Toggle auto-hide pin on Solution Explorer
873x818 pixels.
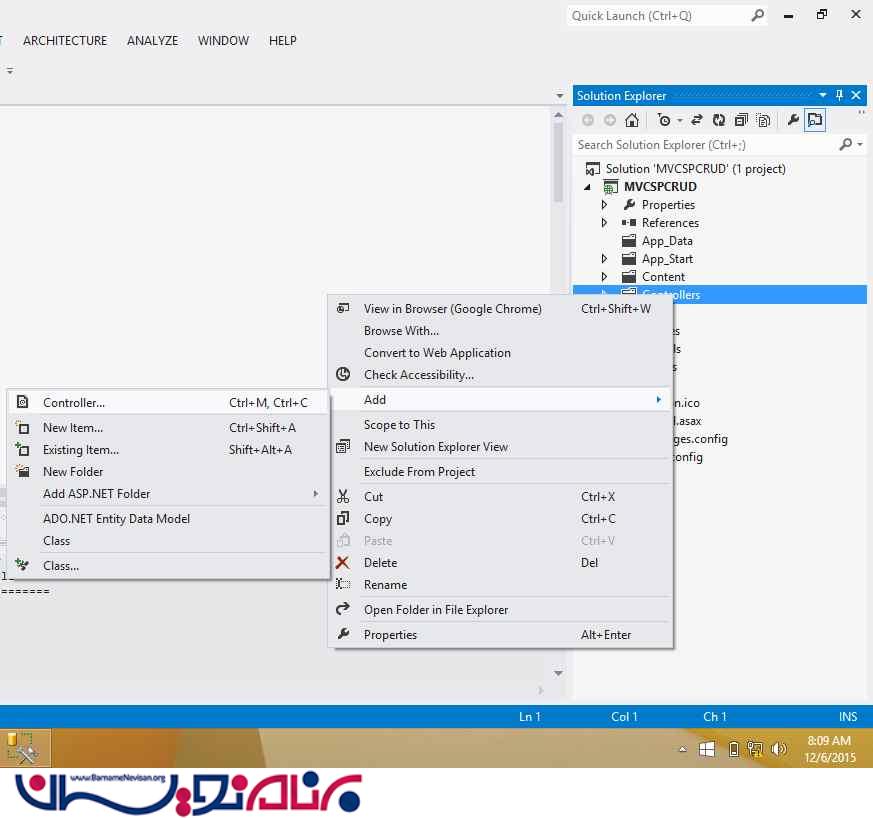click(x=839, y=96)
